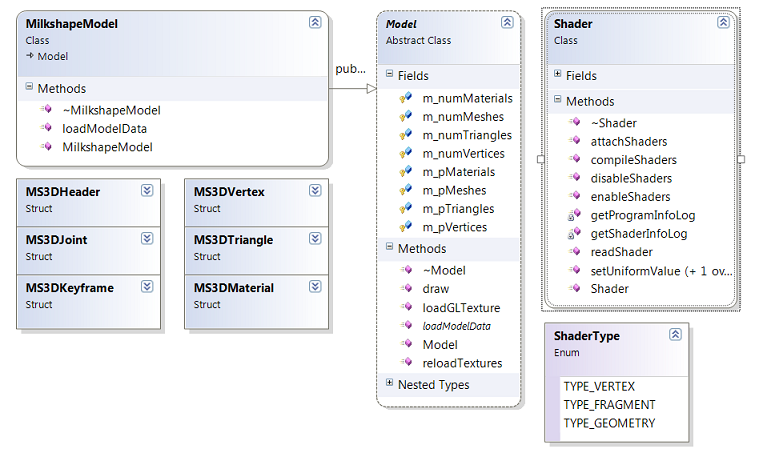Click the MilkshapeModel class title
Viewport: 763px width, 457px height.
click(72, 23)
